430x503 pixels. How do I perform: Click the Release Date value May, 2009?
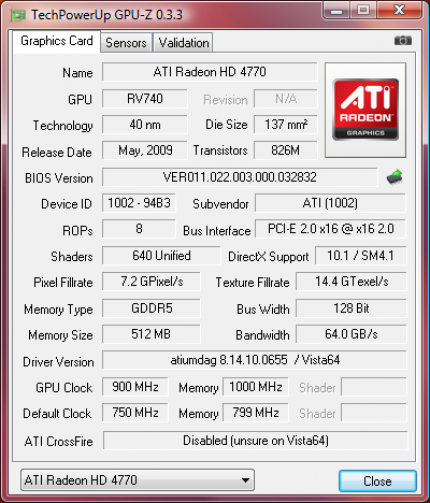[145, 150]
